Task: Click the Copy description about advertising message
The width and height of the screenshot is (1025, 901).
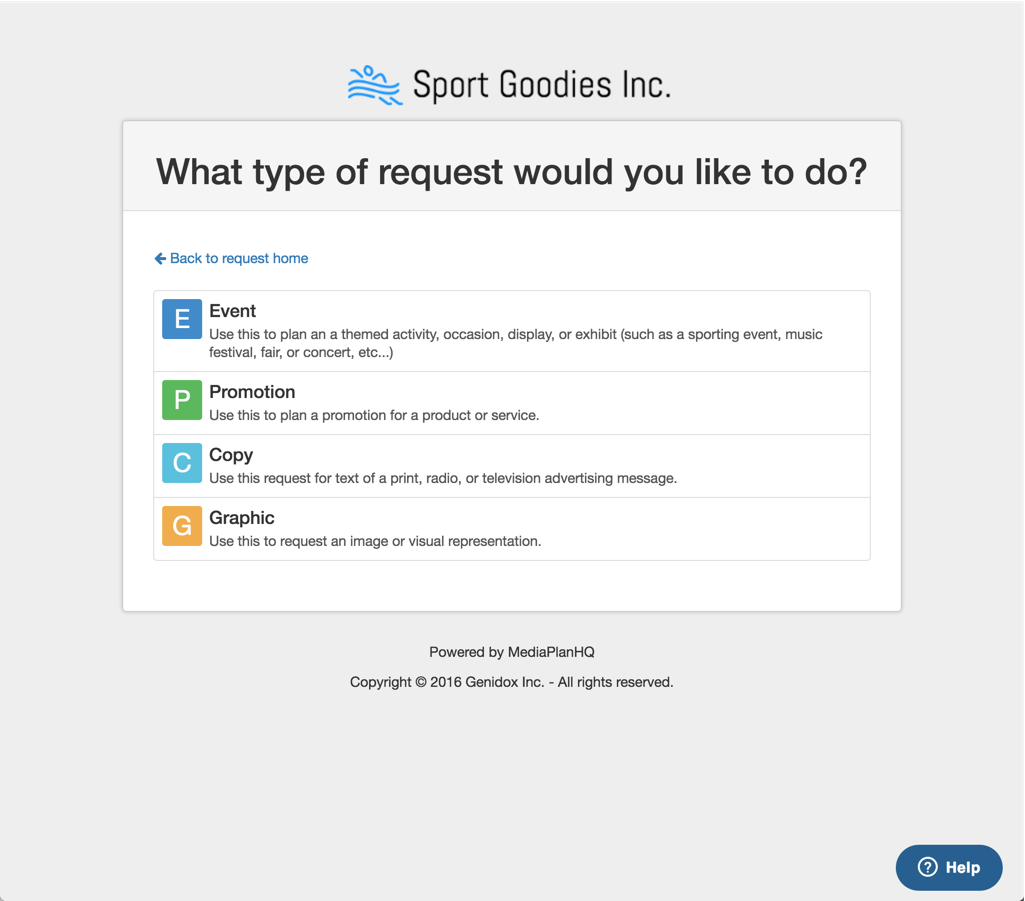Action: [443, 478]
